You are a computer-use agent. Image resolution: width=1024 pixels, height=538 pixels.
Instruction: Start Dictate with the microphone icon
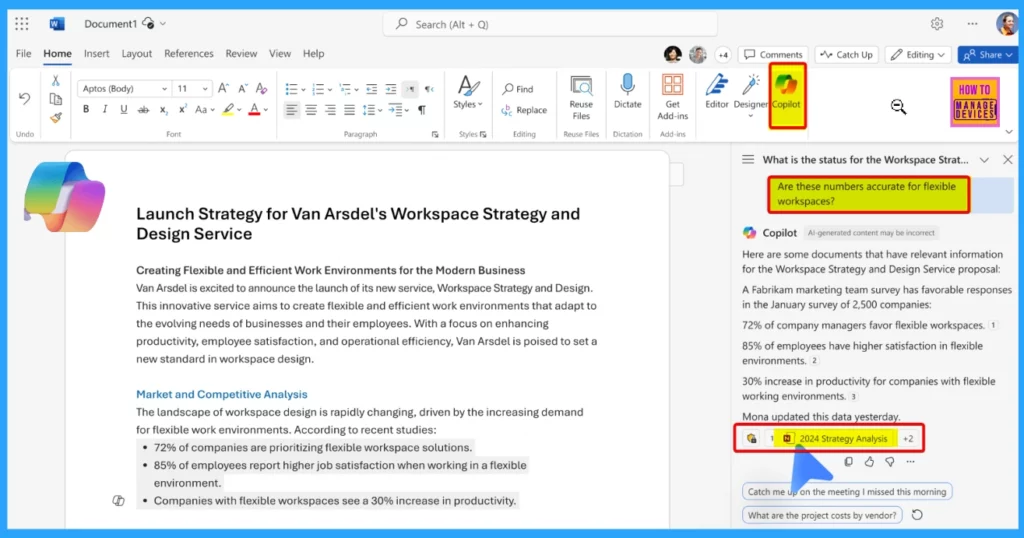click(x=627, y=91)
